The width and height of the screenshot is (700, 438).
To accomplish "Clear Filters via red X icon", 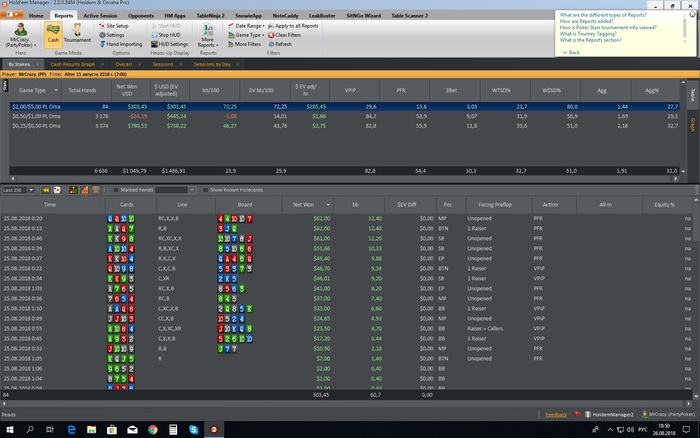I will coord(271,35).
